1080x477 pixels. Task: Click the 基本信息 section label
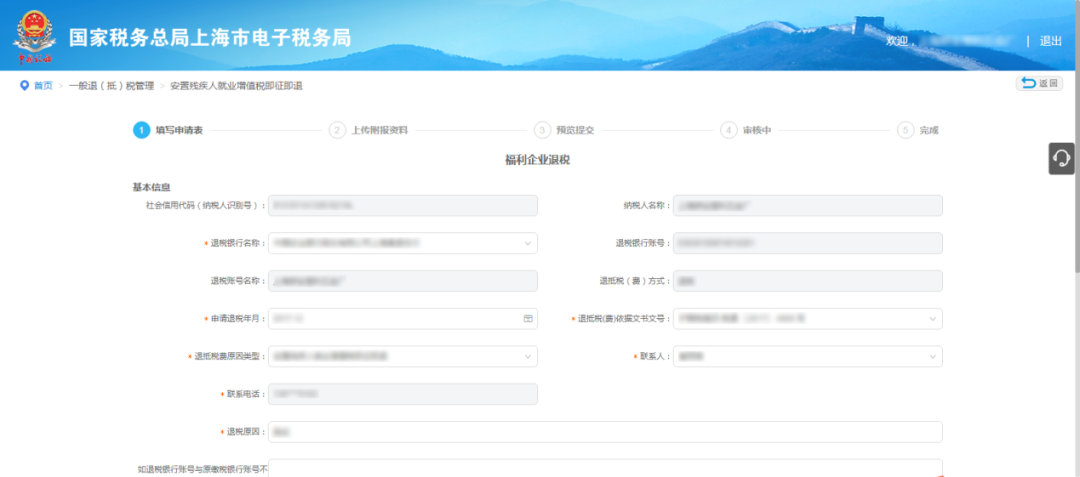click(x=152, y=187)
